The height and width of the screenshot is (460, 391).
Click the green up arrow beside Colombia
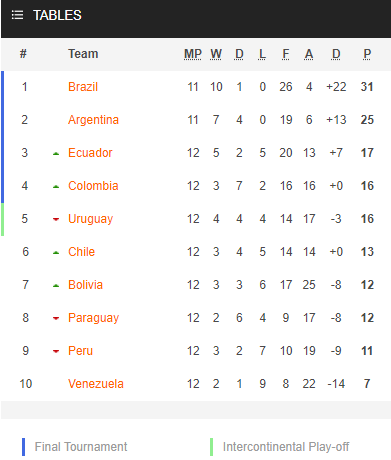click(x=56, y=187)
